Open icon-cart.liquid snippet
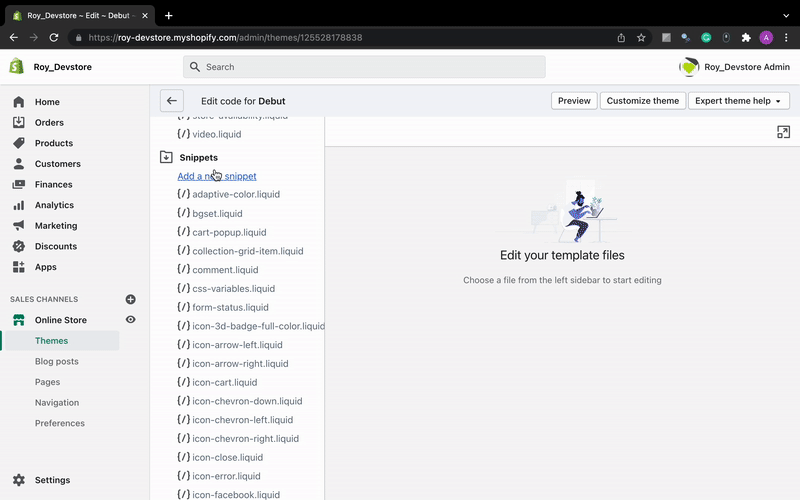The image size is (800, 500). click(x=217, y=382)
